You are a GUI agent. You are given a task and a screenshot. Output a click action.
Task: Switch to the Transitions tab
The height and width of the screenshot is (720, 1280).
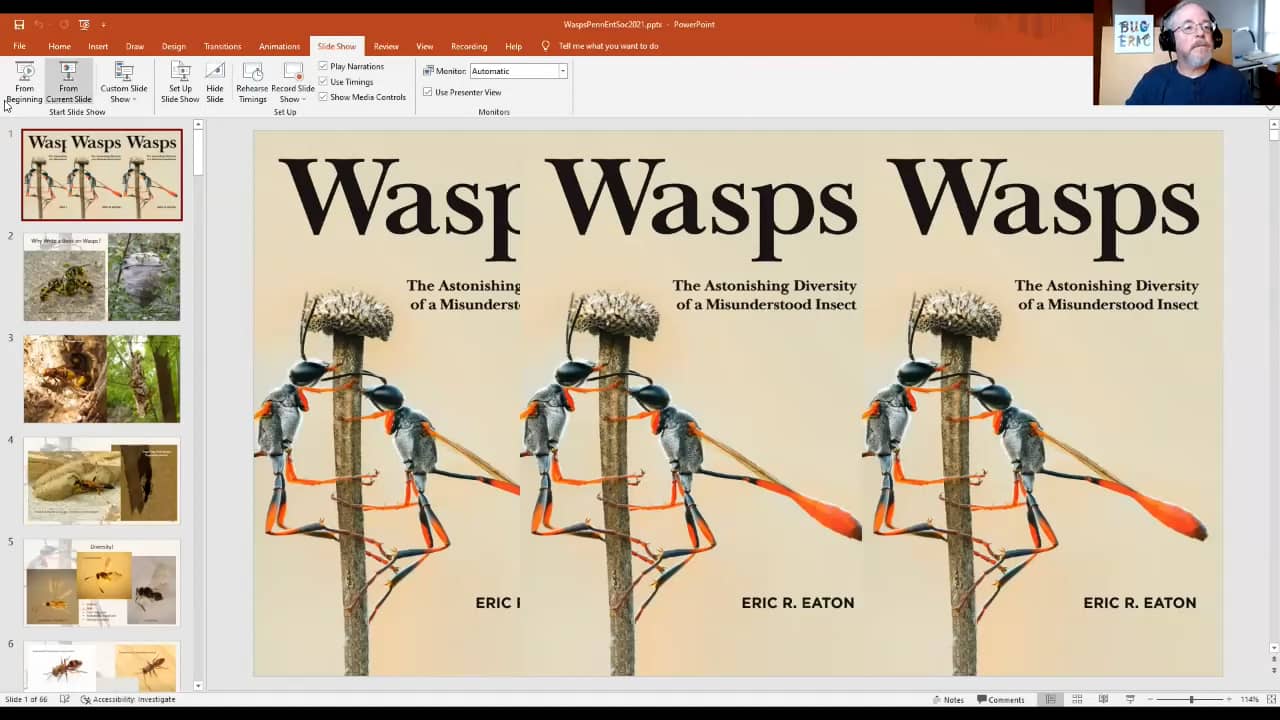pyautogui.click(x=222, y=46)
